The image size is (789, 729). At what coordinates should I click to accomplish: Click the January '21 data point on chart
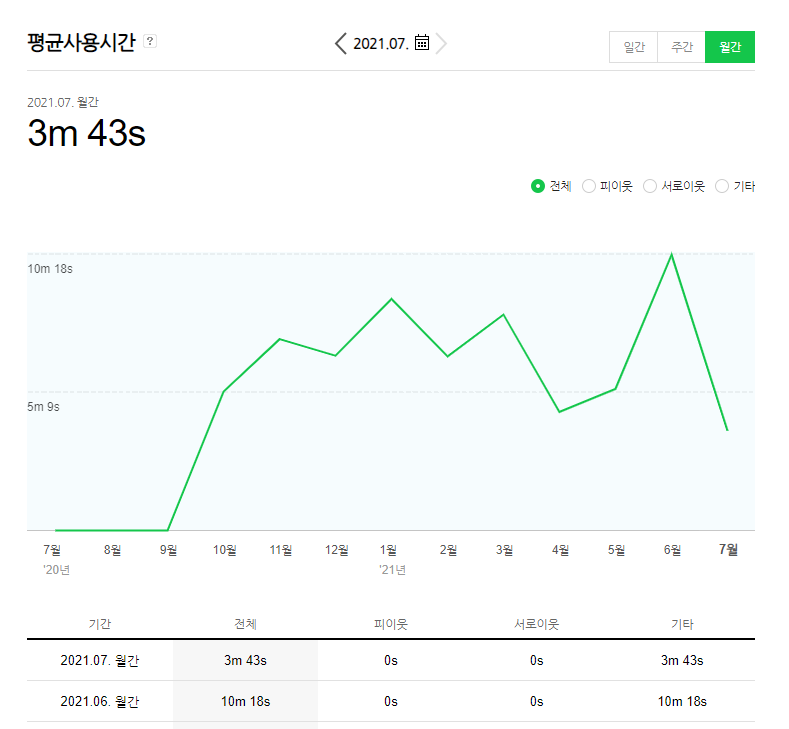(x=391, y=299)
